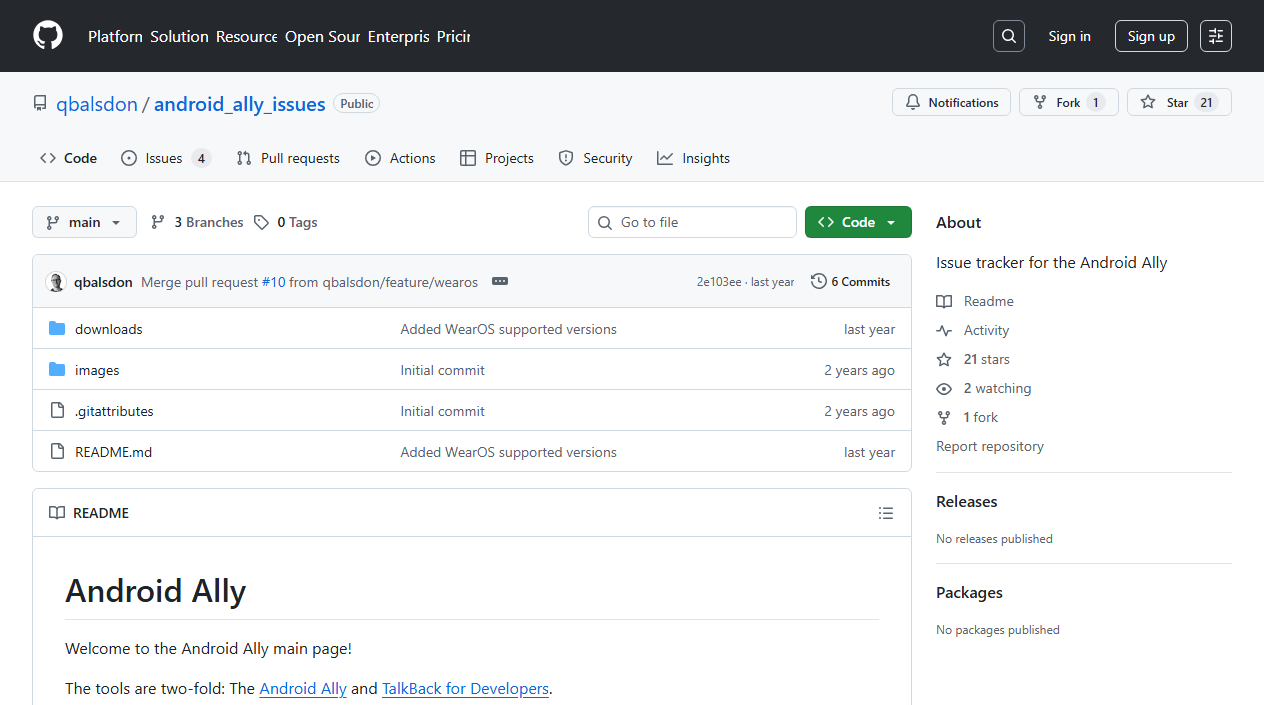View 3 Branches link
The height and width of the screenshot is (705, 1264).
pos(197,222)
